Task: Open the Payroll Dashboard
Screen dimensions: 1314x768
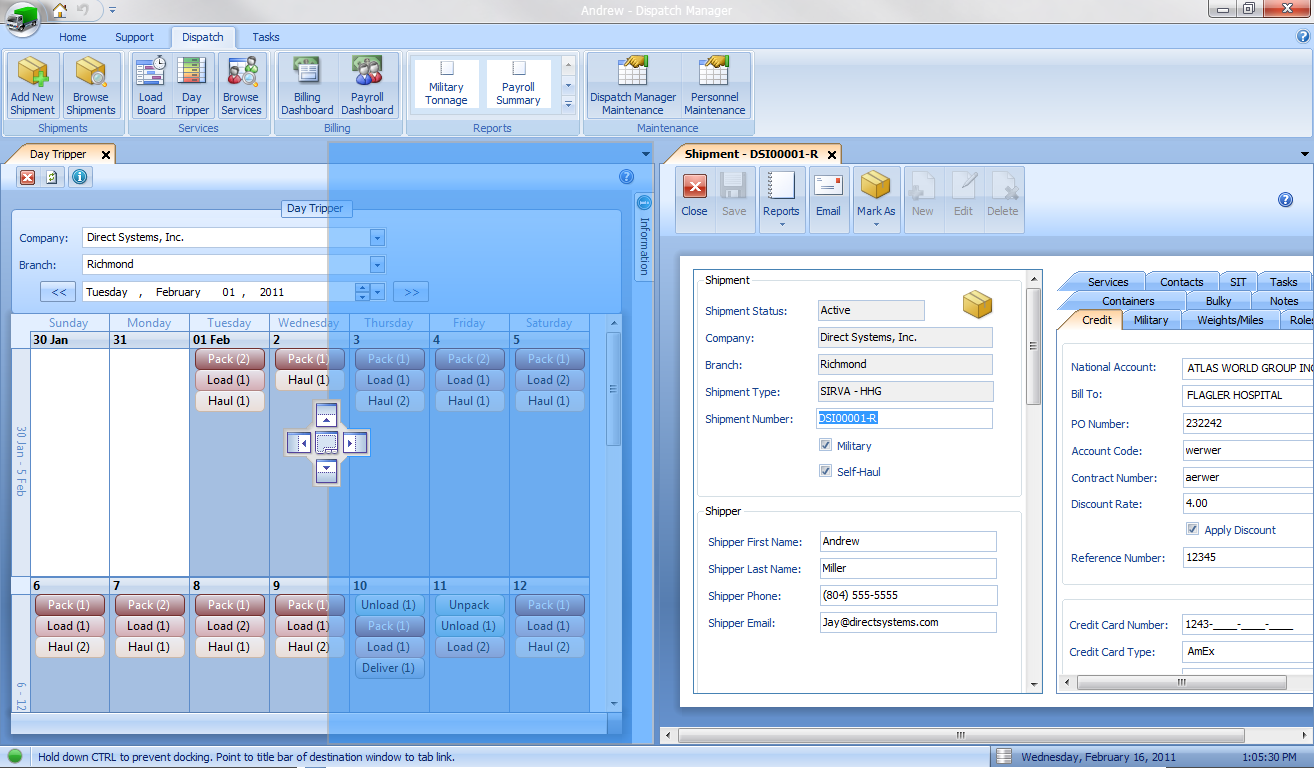Action: [x=367, y=85]
